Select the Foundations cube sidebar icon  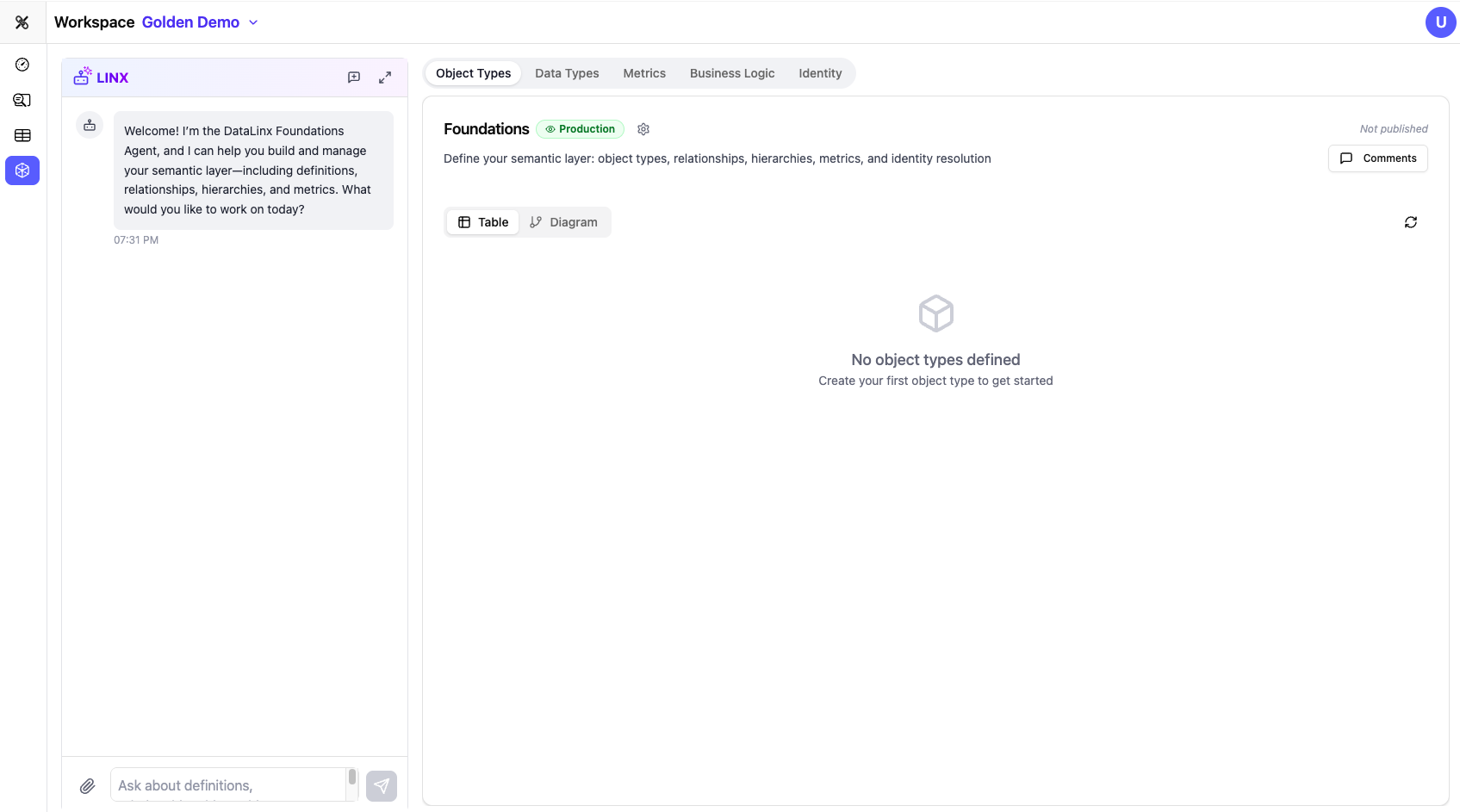coord(22,170)
